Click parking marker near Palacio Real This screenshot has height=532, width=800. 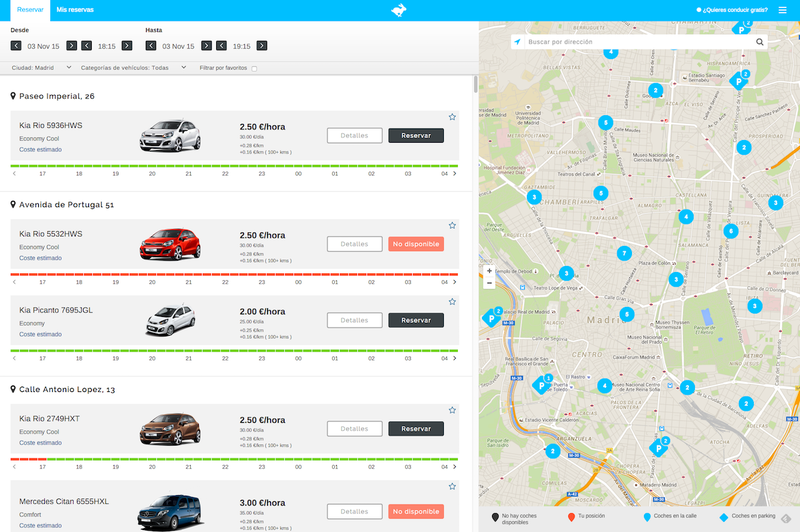pyautogui.click(x=492, y=317)
